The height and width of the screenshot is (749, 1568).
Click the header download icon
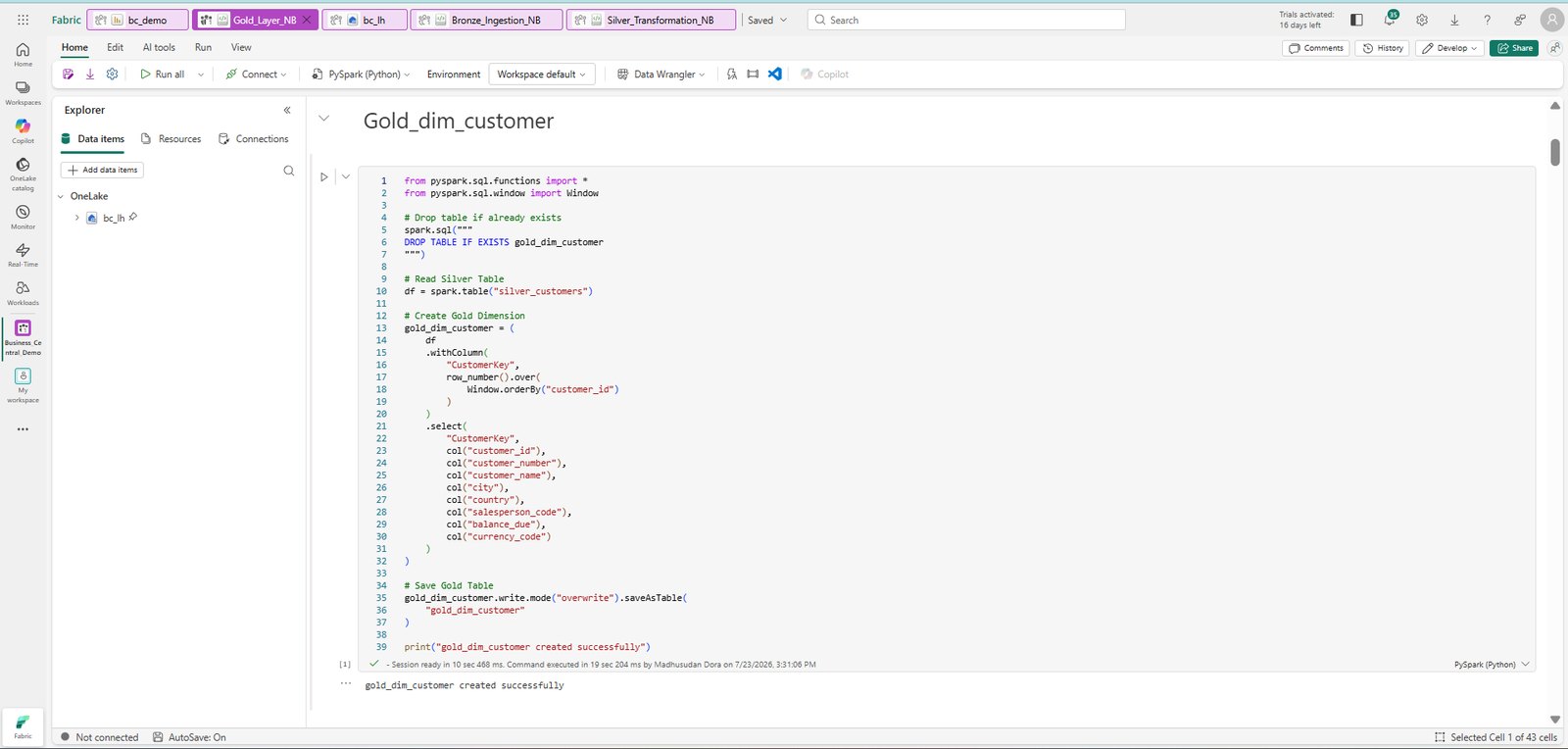pos(1454,20)
